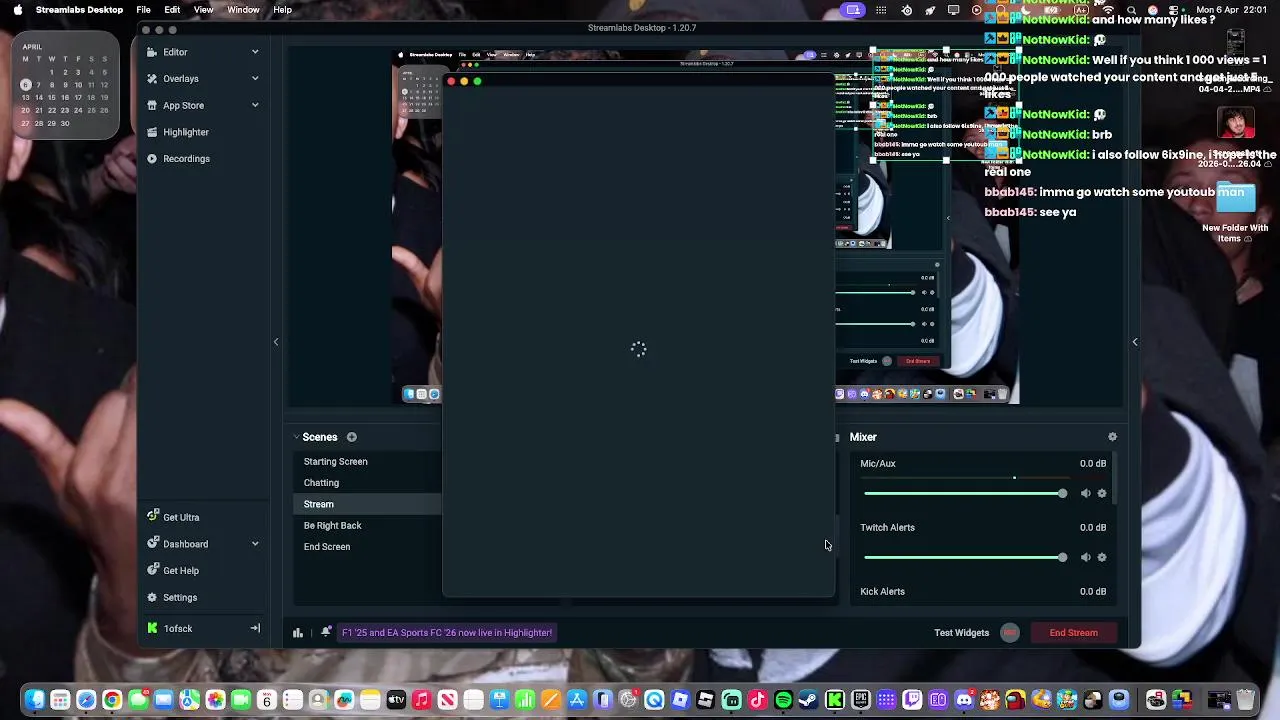Open Among Us from the Dock

(x=1015, y=700)
